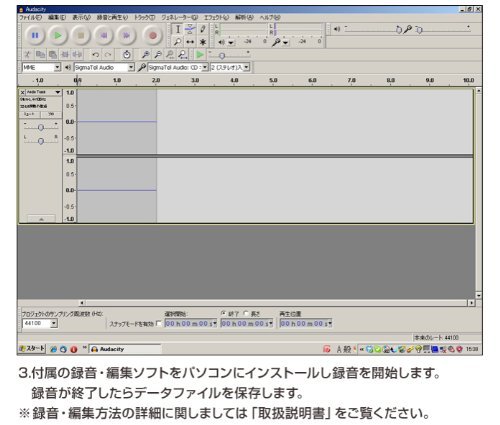Screen dimensions: 500x425
Task: Select the Envelope tool
Action: click(190, 29)
